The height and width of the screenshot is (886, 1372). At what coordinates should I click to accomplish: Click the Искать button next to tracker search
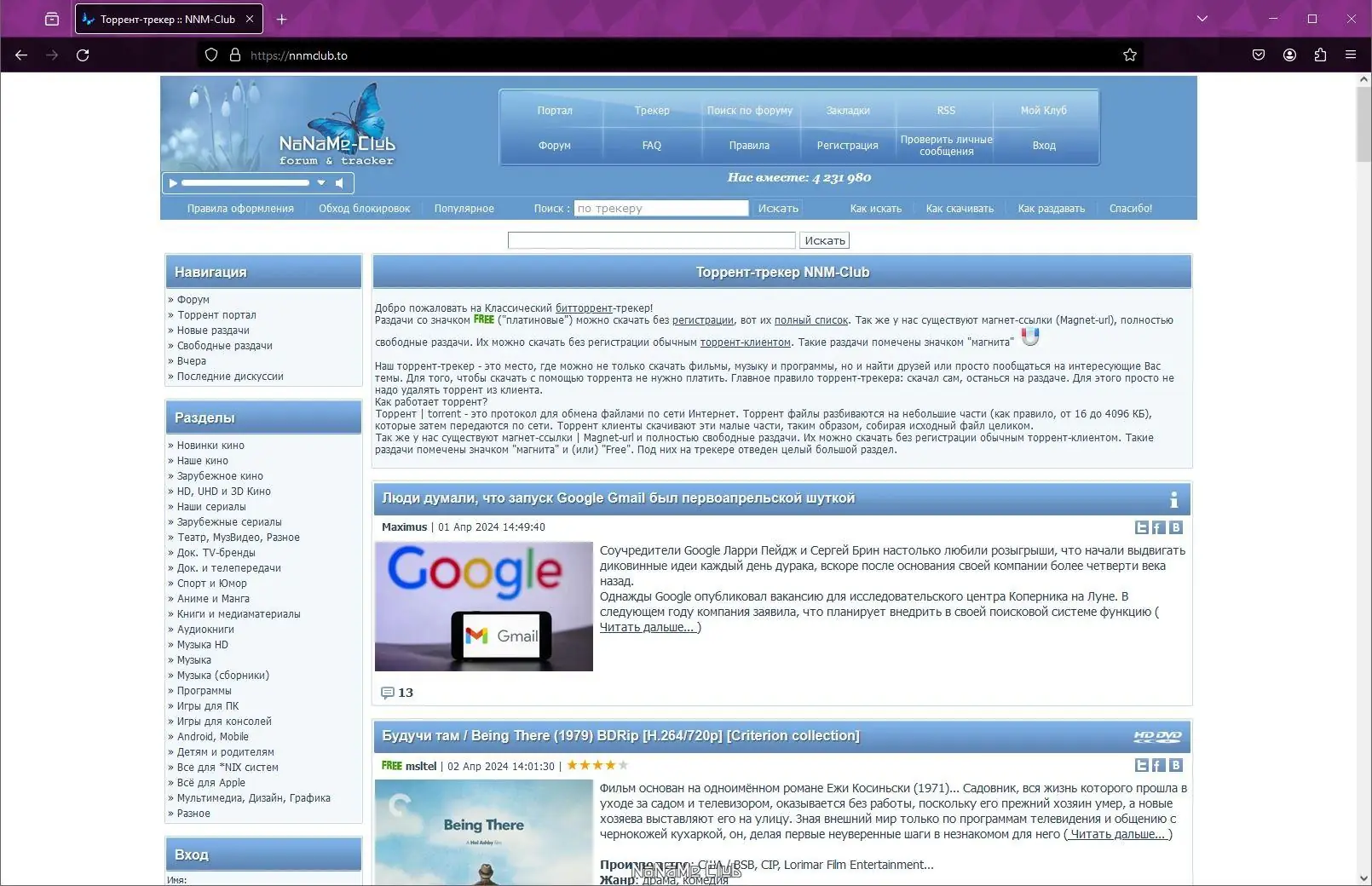point(778,209)
